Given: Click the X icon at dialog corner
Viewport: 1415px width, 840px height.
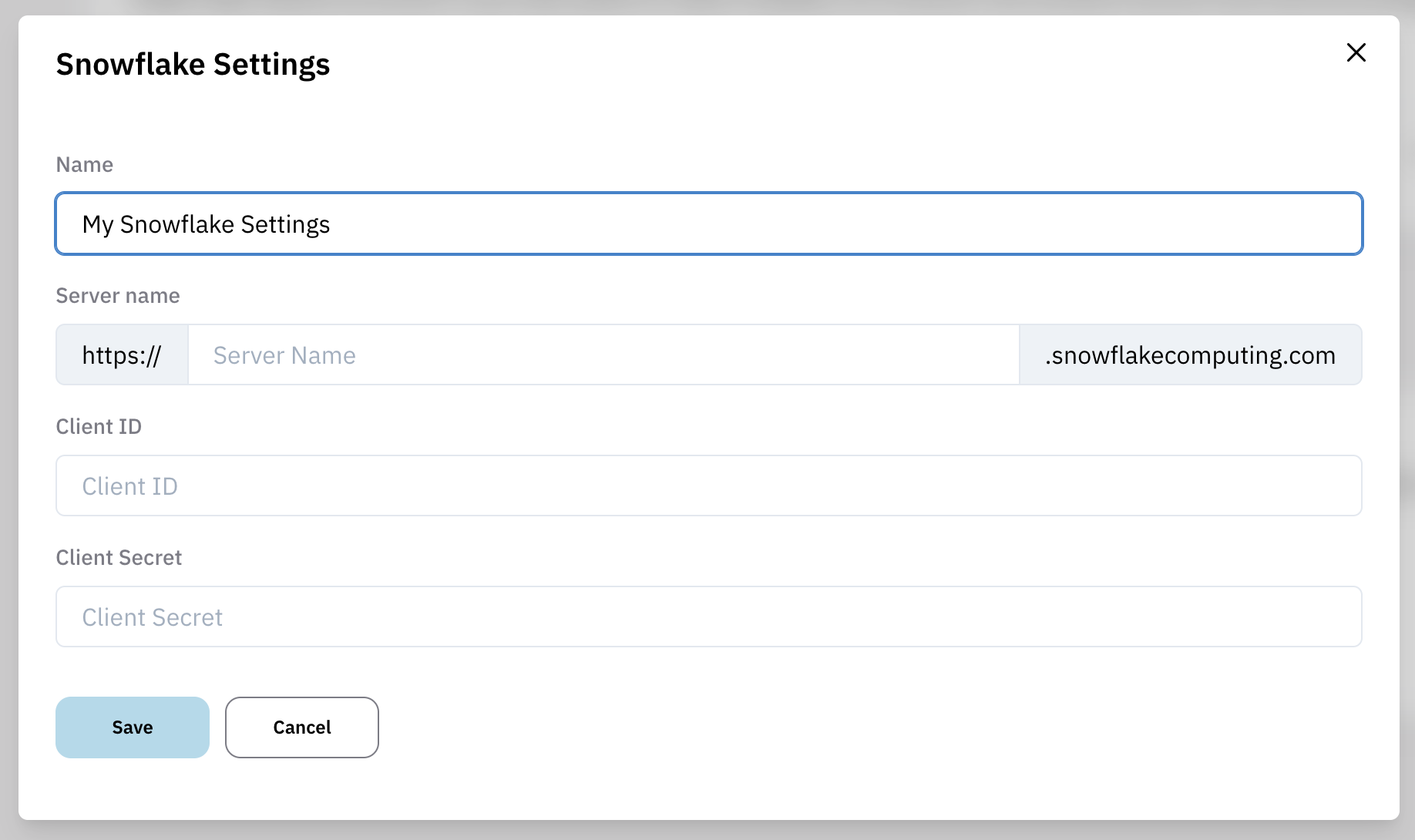Looking at the screenshot, I should 1356,52.
